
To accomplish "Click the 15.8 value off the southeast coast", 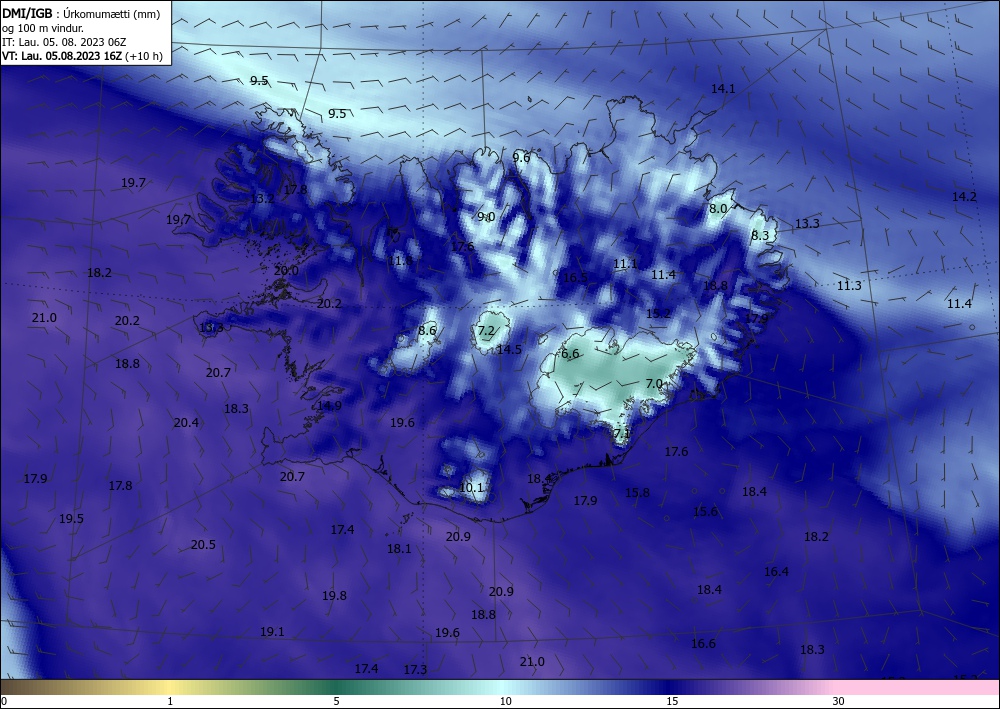I will [637, 492].
